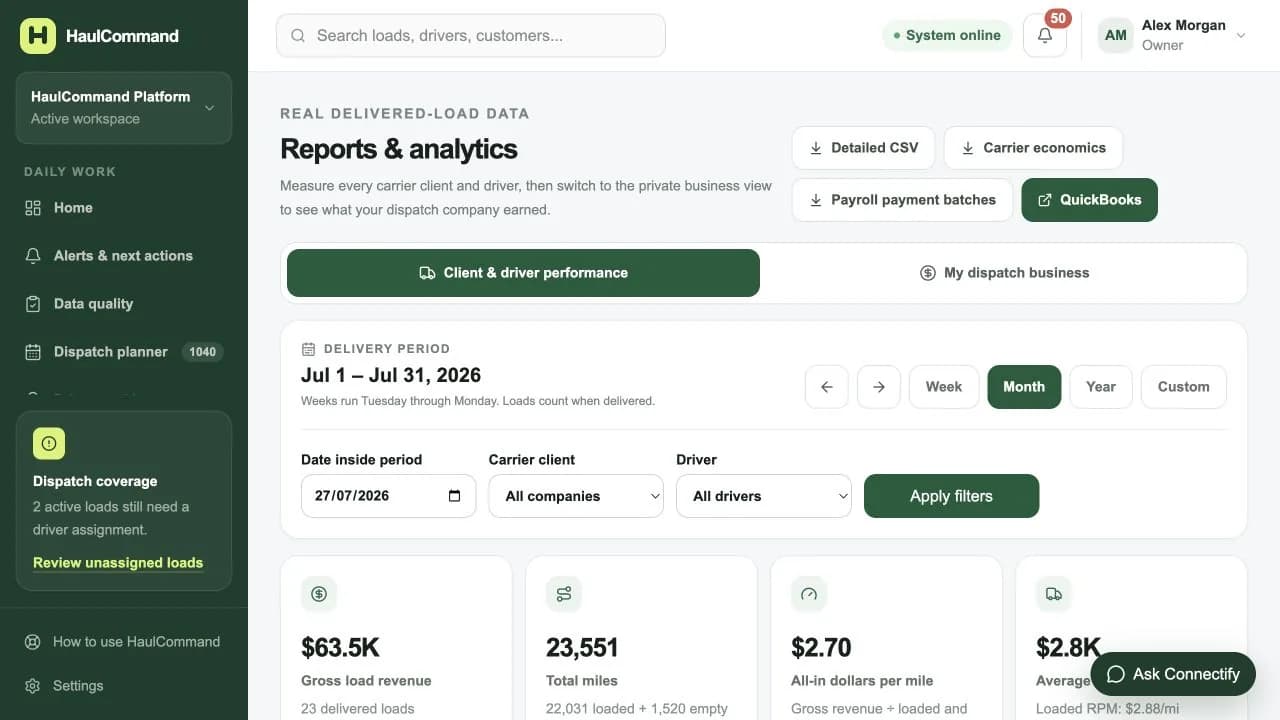Open the date picker calendar icon
Image resolution: width=1280 pixels, height=720 pixels.
[455, 496]
